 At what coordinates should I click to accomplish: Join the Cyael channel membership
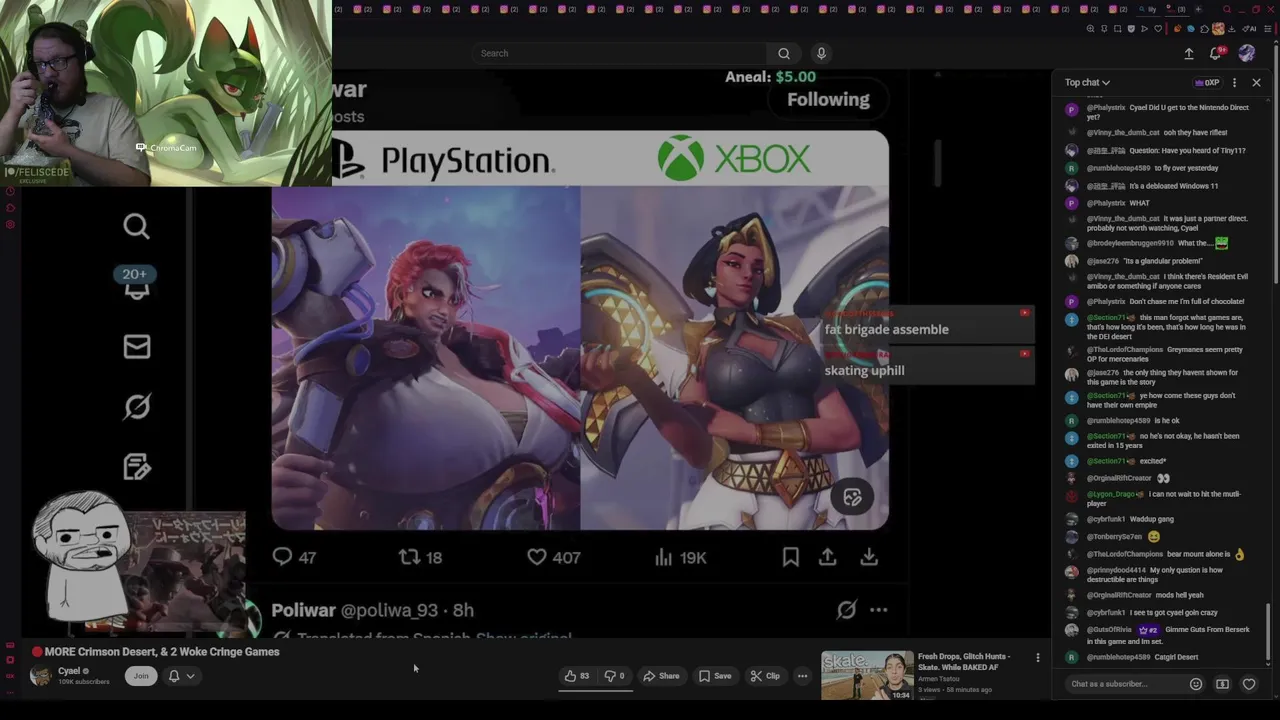(x=141, y=676)
